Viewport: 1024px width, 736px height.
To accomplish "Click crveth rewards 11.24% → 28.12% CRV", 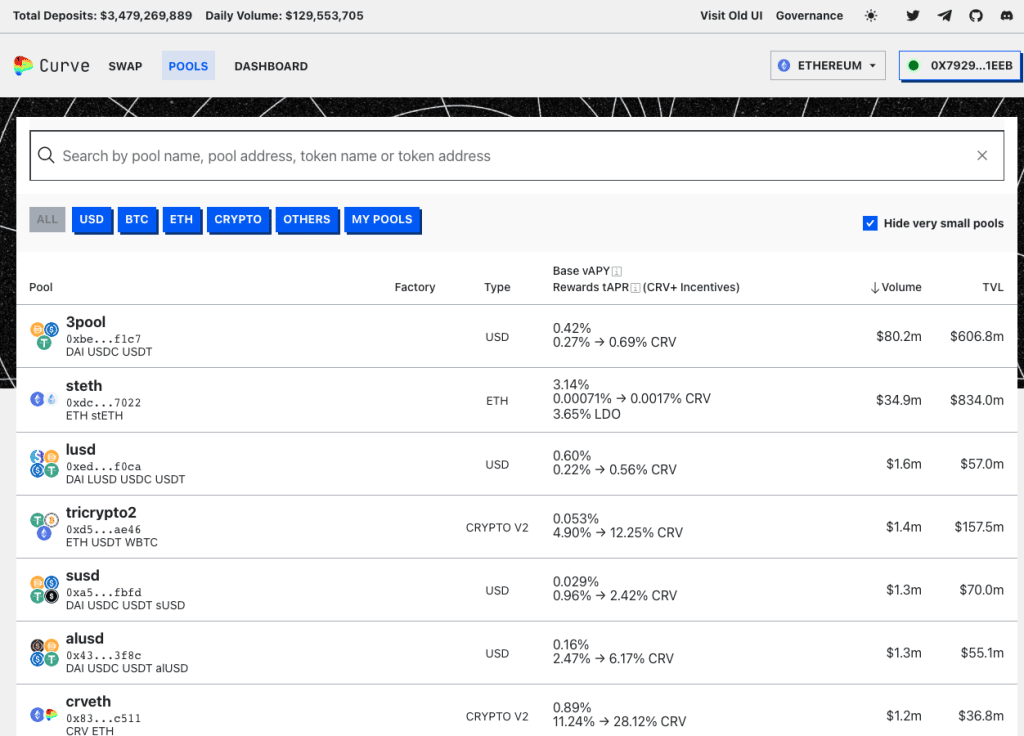I will [619, 722].
